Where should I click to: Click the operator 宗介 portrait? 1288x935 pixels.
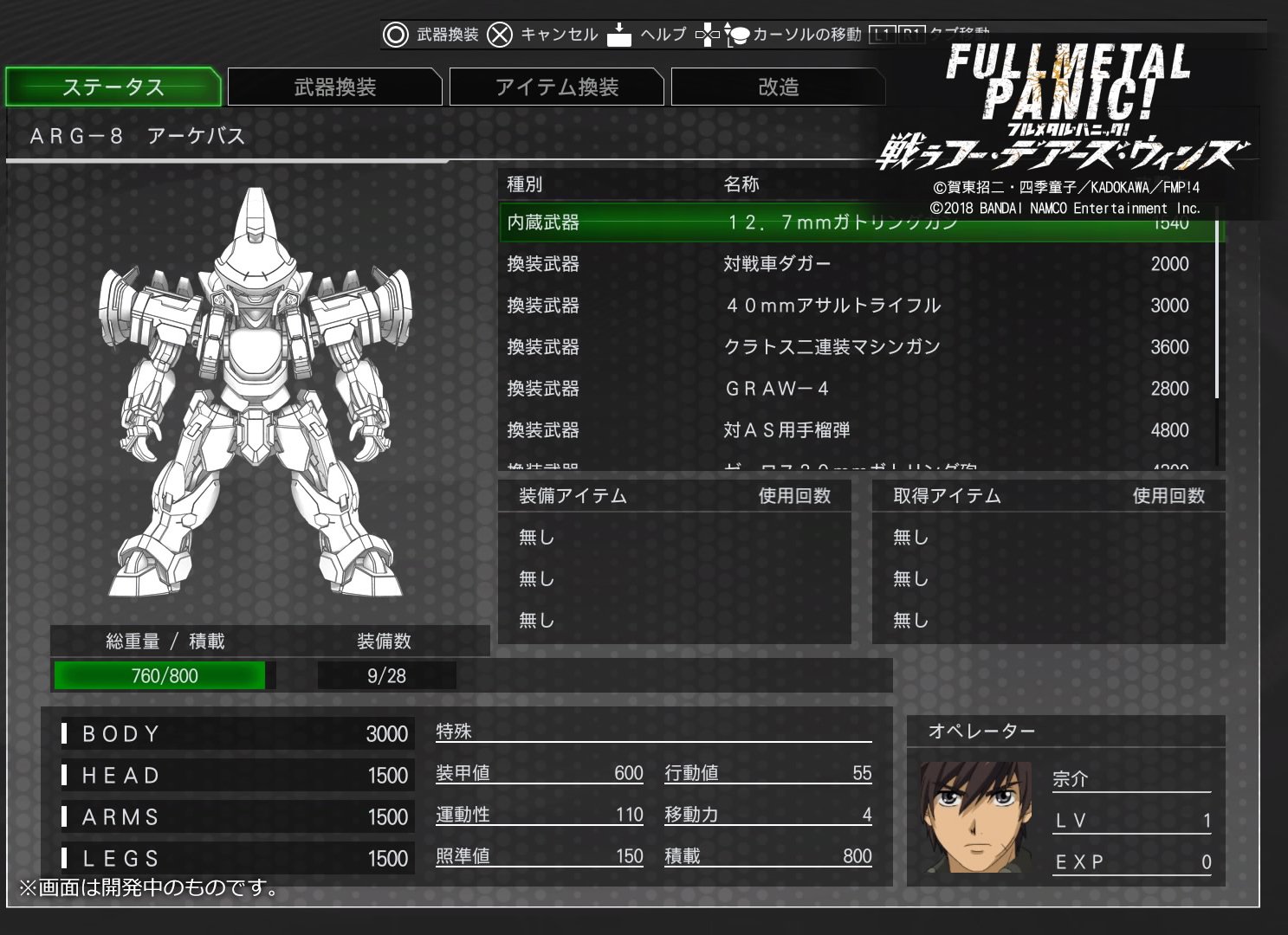pyautogui.click(x=976, y=817)
